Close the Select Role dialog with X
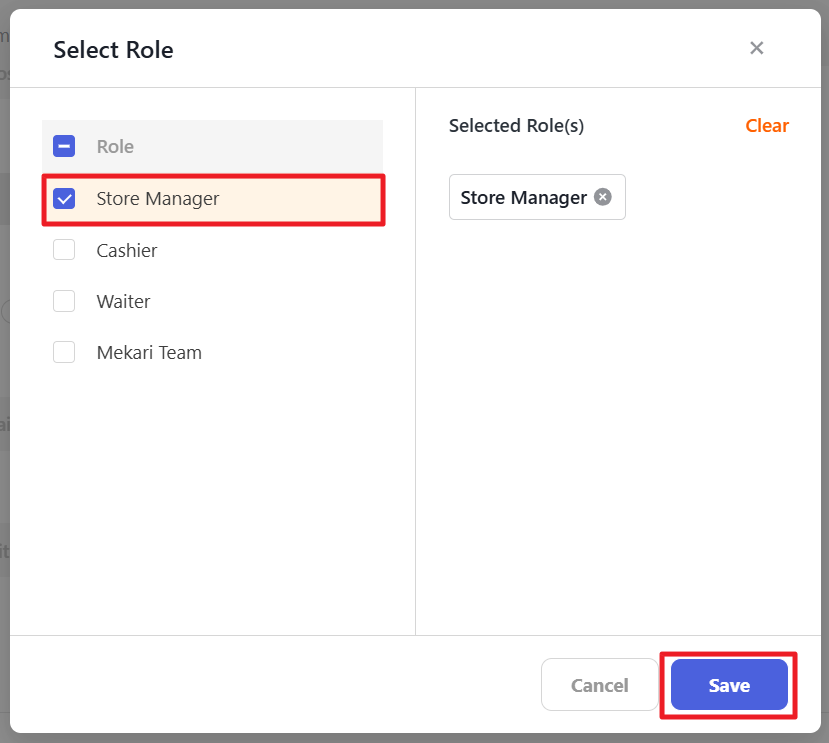Image resolution: width=829 pixels, height=743 pixels. coord(756,48)
